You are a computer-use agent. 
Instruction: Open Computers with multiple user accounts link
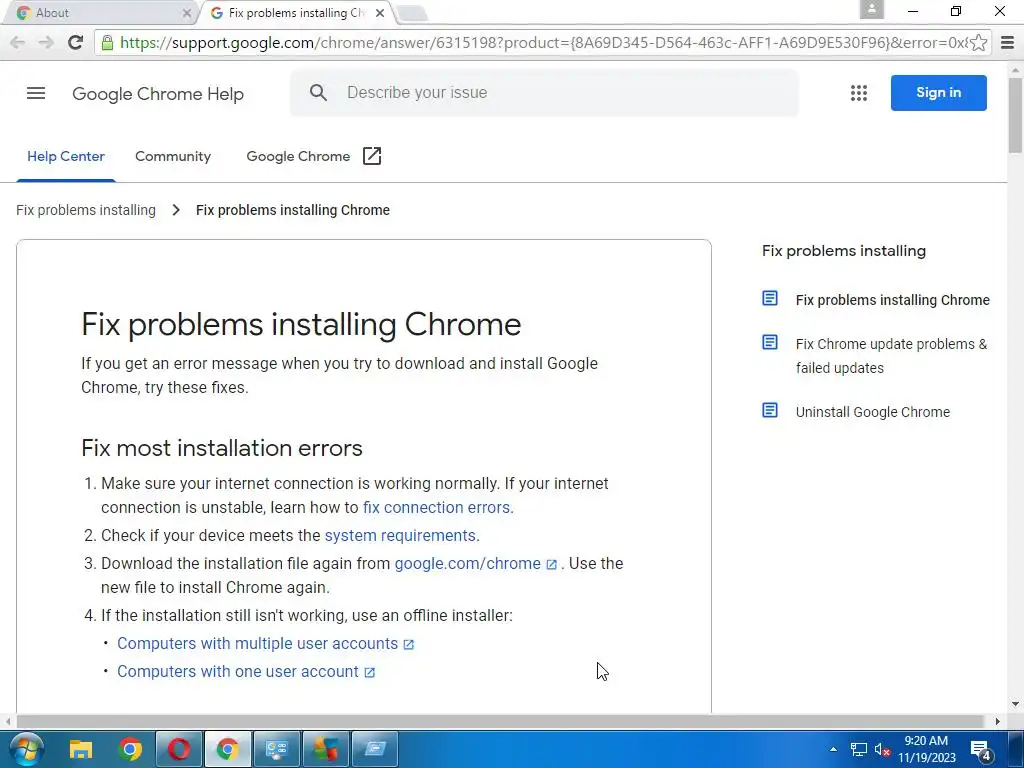(257, 644)
